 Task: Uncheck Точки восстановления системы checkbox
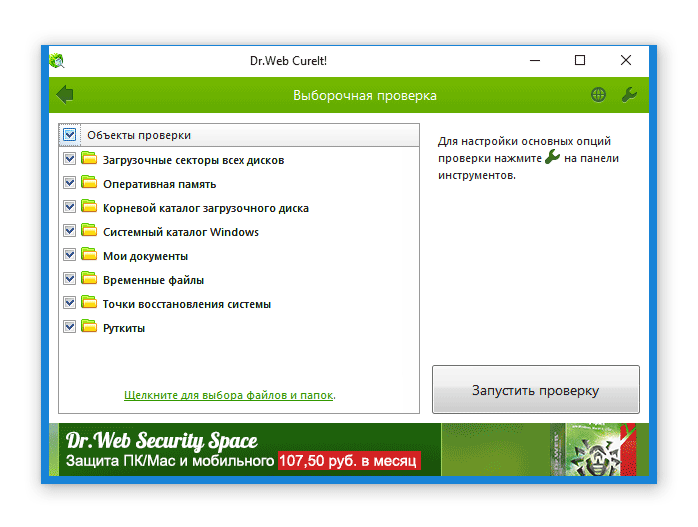(x=69, y=303)
